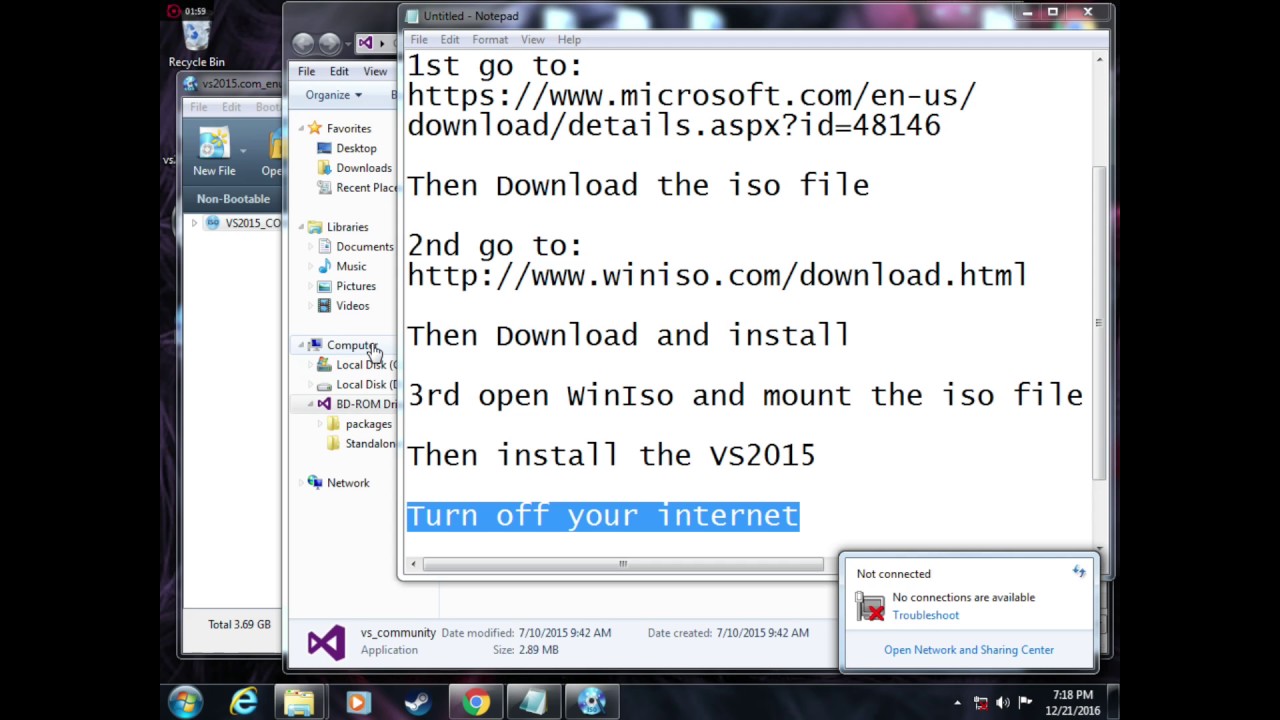This screenshot has width=1280, height=720.
Task: Open Network and Sharing Center link
Action: [x=969, y=650]
